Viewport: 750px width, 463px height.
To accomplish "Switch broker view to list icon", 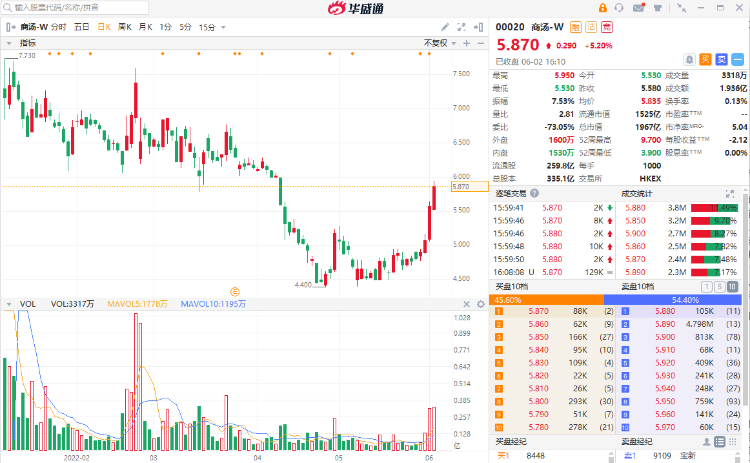I will click(x=719, y=441).
